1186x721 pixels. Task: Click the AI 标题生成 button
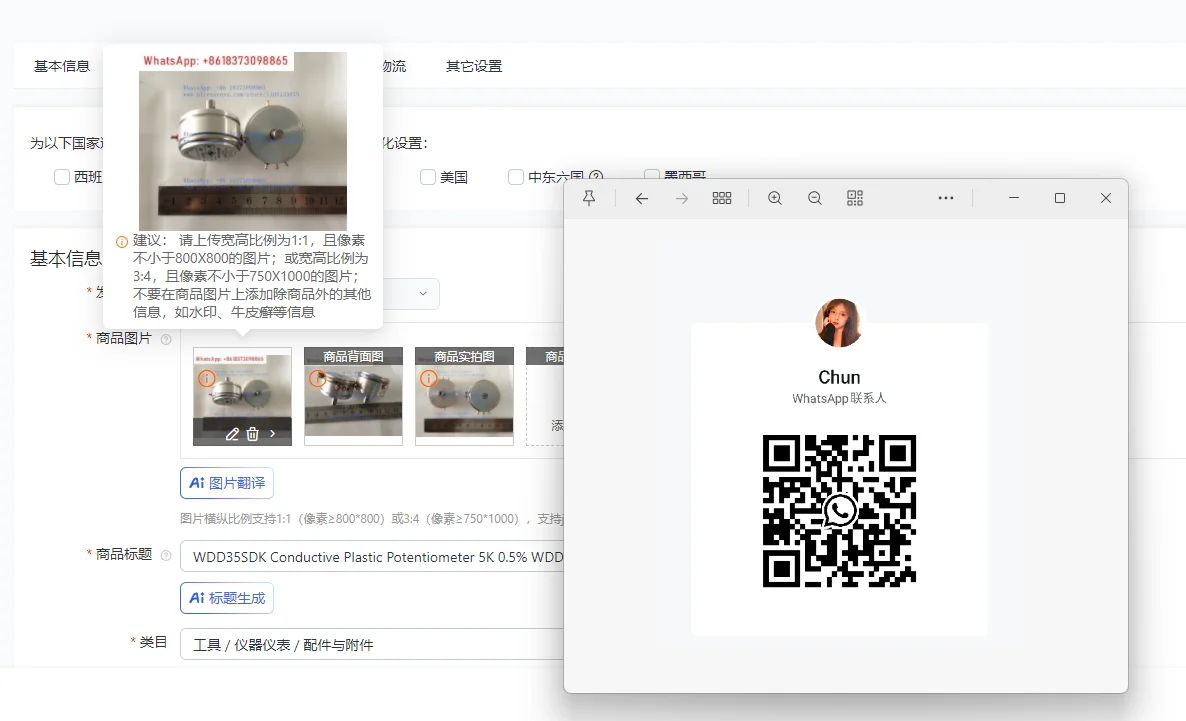click(x=227, y=598)
